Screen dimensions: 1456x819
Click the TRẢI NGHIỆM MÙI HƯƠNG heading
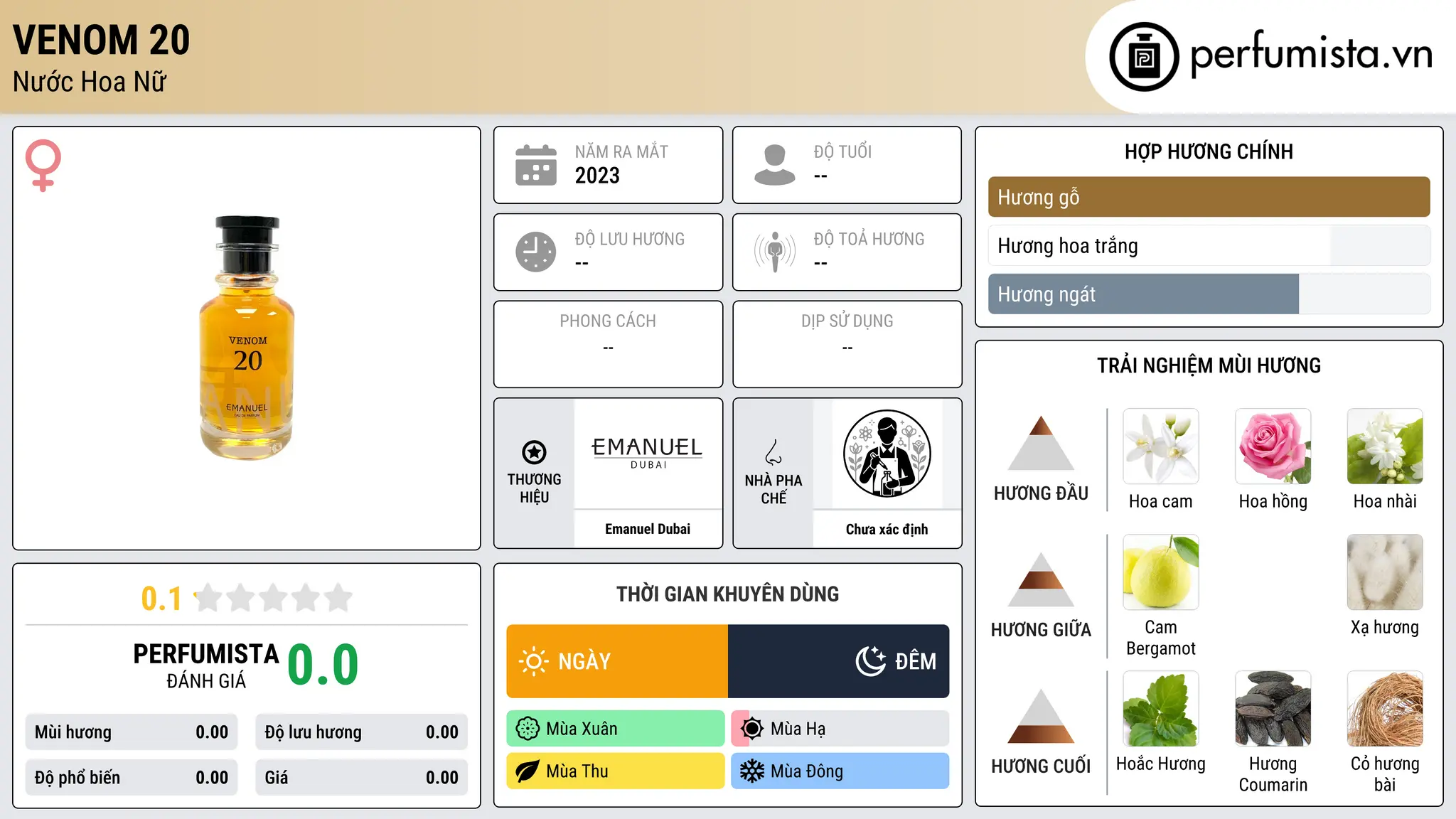click(1209, 365)
